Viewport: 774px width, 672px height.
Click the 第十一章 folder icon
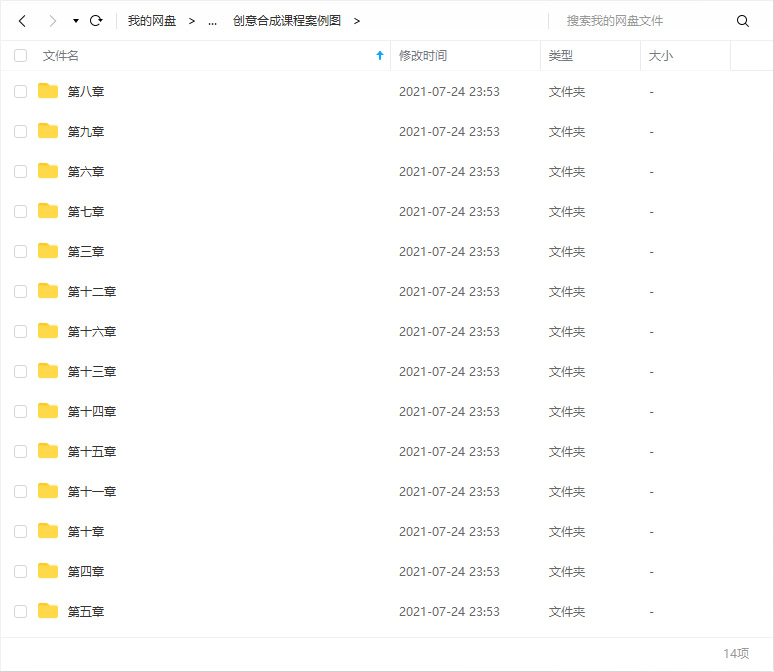48,491
